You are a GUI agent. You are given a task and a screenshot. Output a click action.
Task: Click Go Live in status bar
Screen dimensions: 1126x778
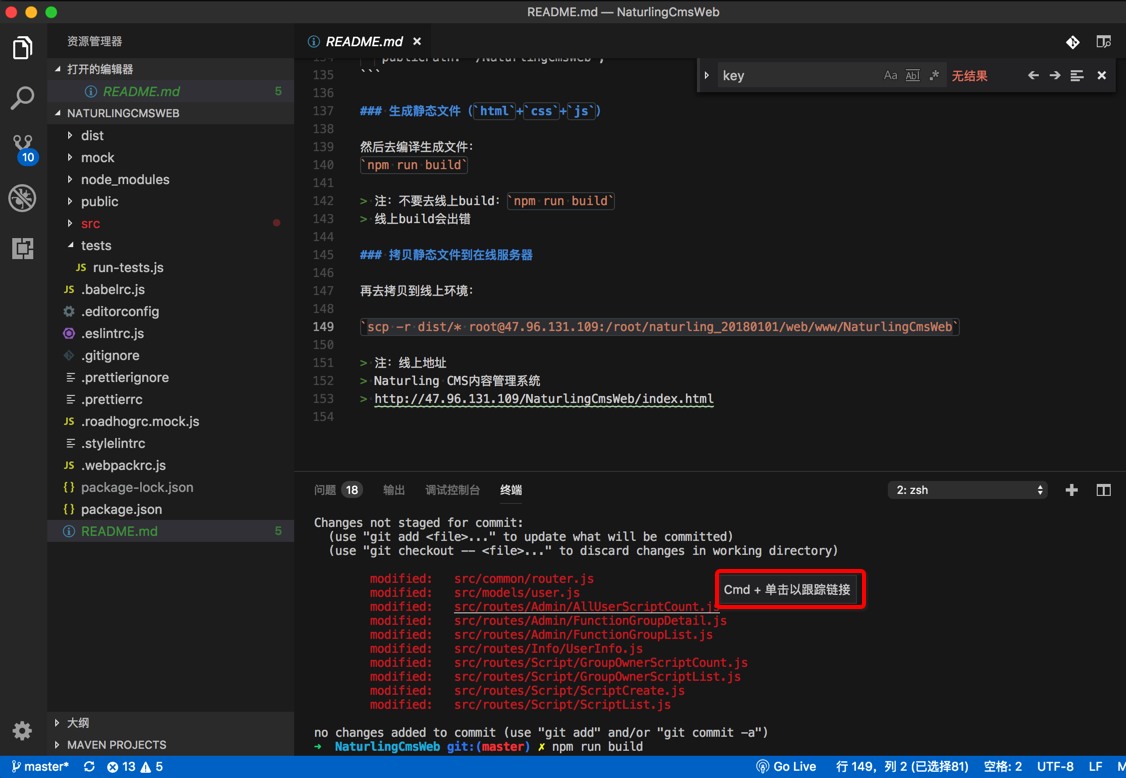[x=786, y=767]
